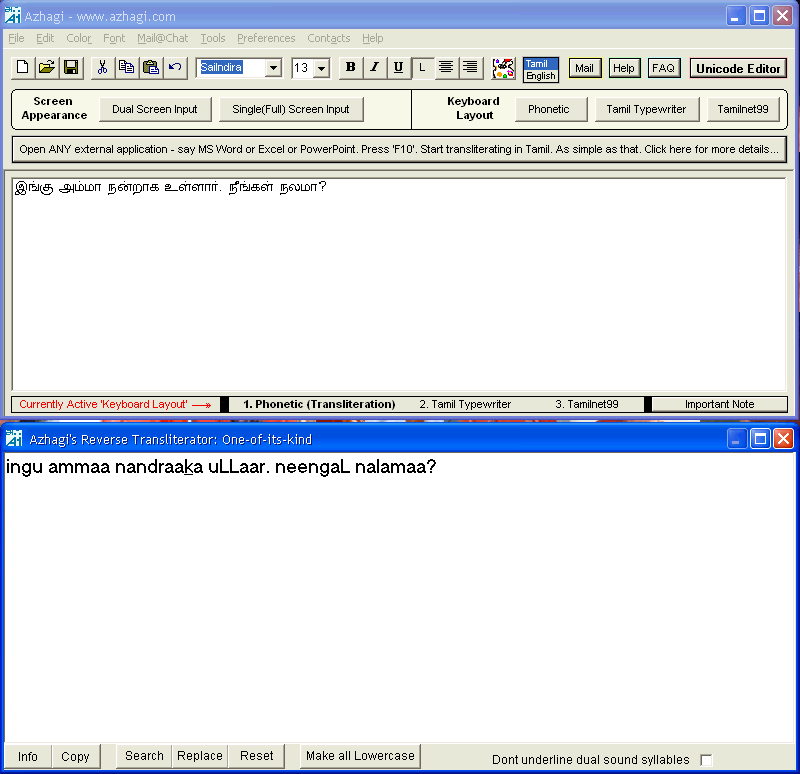
Task: Open the Edit menu
Action: click(x=45, y=38)
